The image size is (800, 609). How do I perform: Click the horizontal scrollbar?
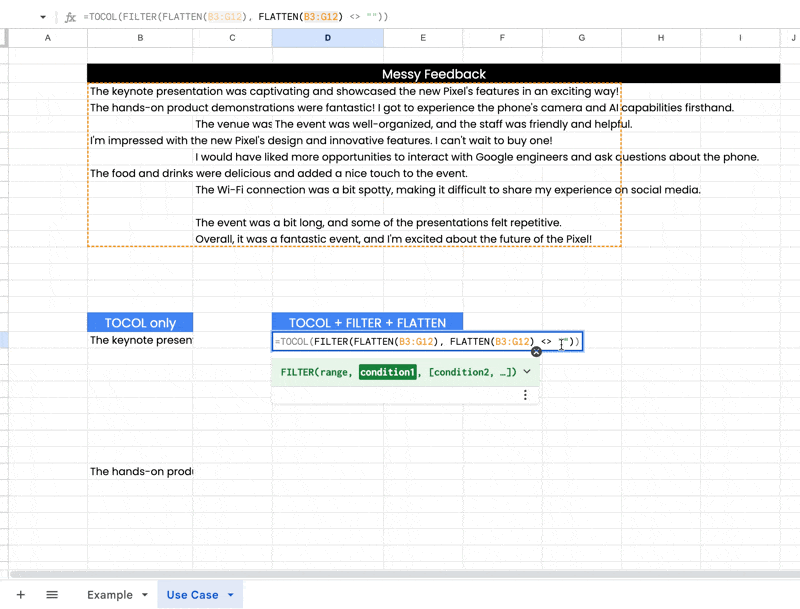point(403,574)
